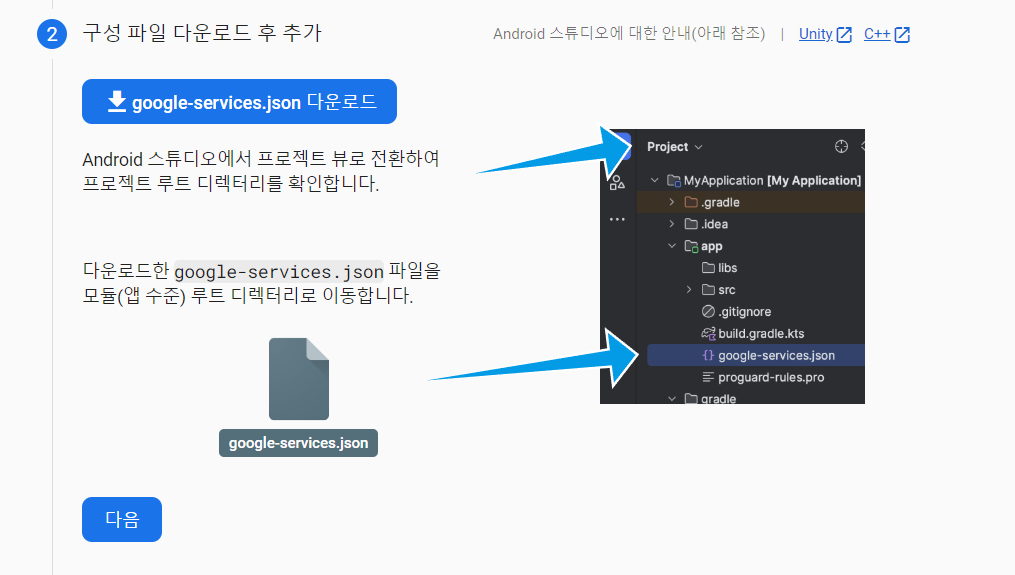Click the Android 스튜디오에 대한 안내 text
This screenshot has height=575, width=1015.
[x=629, y=34]
